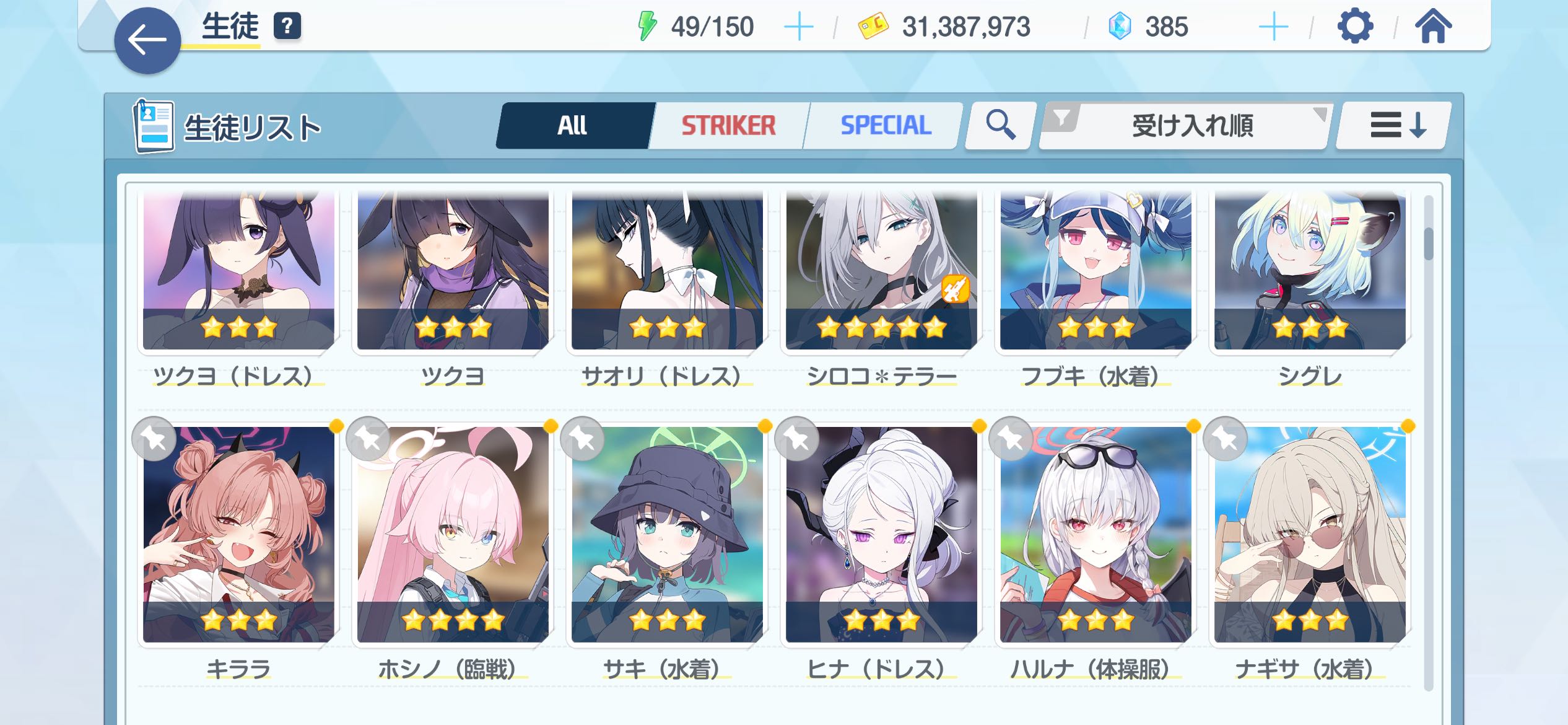Open the help question mark icon

pyautogui.click(x=287, y=27)
